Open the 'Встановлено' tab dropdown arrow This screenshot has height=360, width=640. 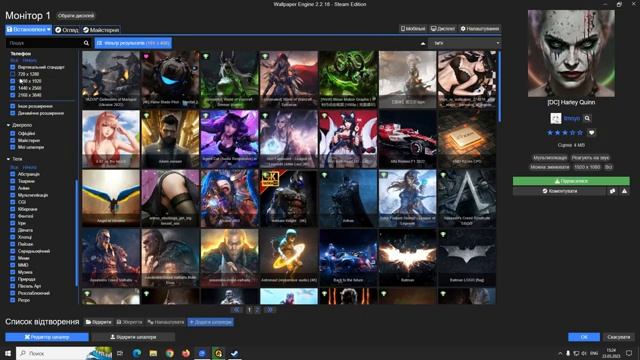(49, 29)
